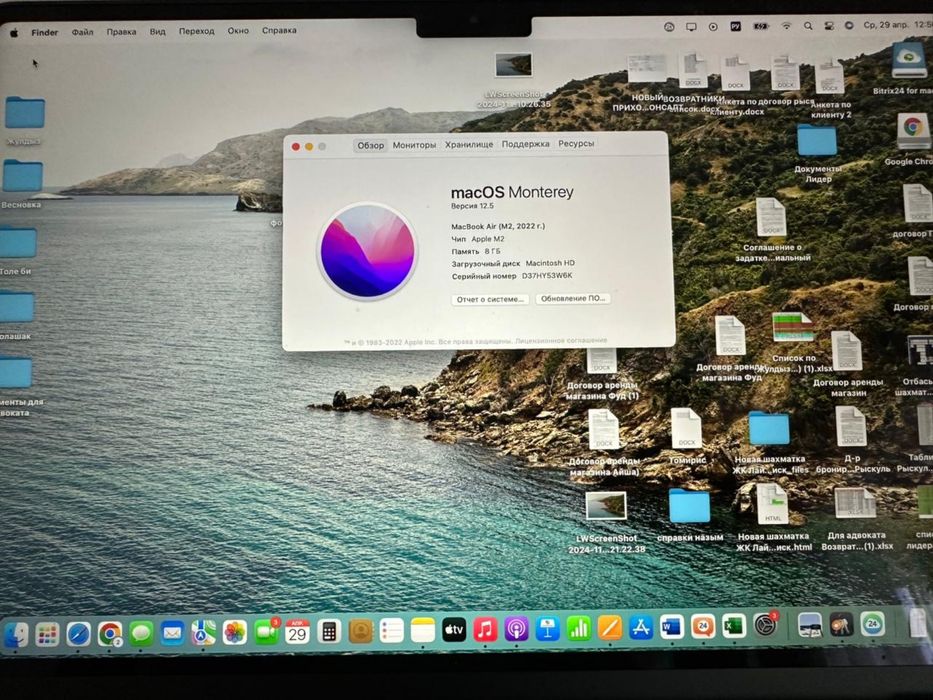Open FaceTime from the Dock
The image size is (933, 700).
click(x=266, y=632)
